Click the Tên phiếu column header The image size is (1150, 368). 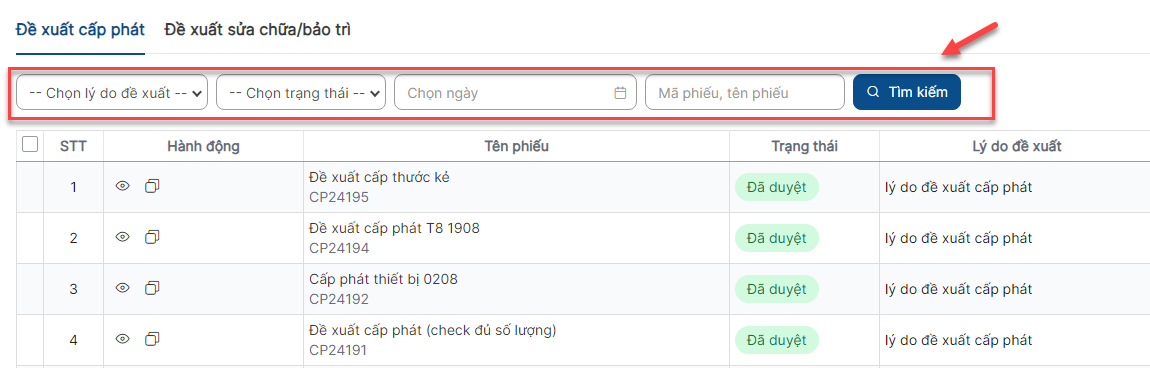click(x=516, y=147)
